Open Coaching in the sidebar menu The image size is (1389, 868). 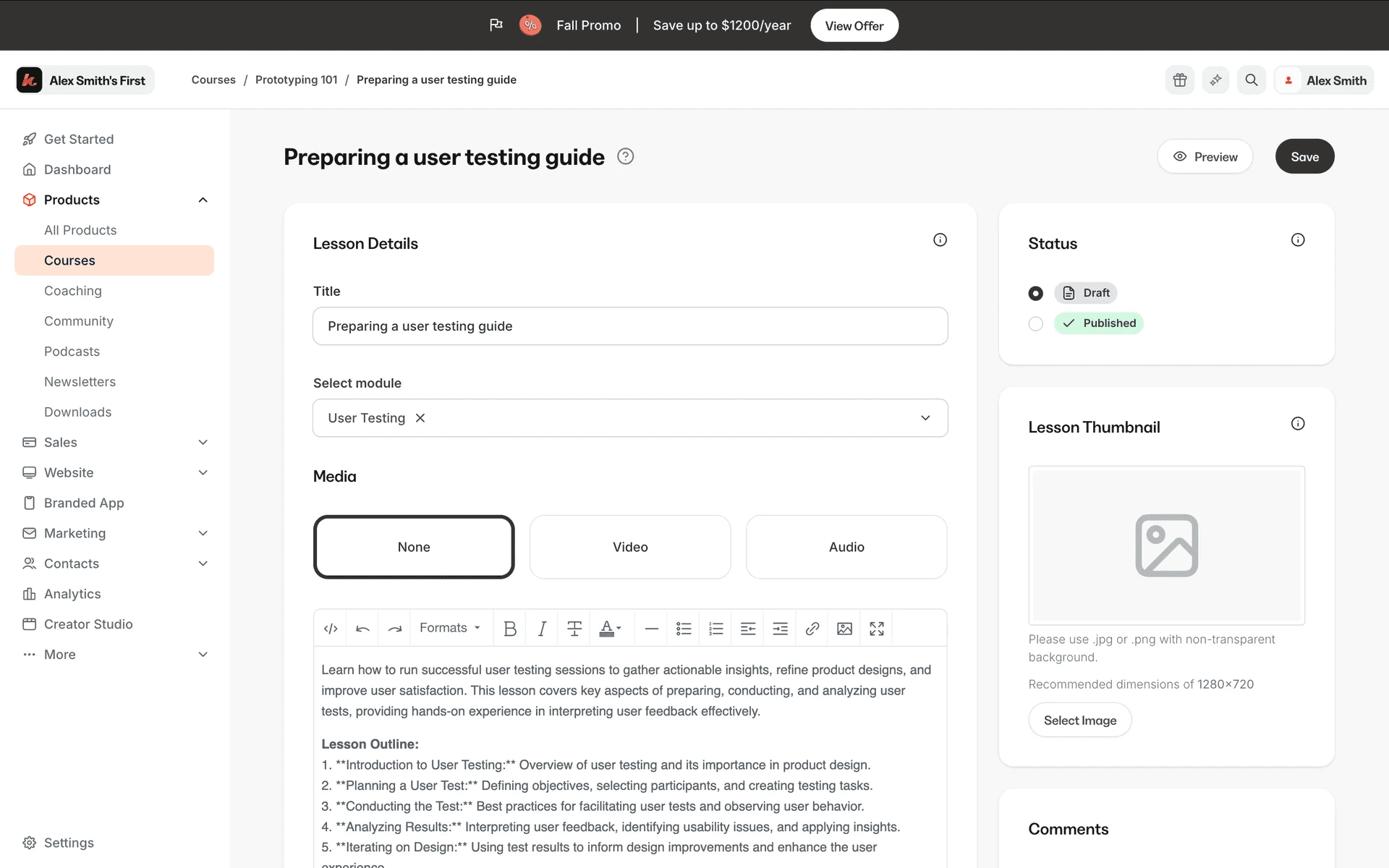[73, 291]
